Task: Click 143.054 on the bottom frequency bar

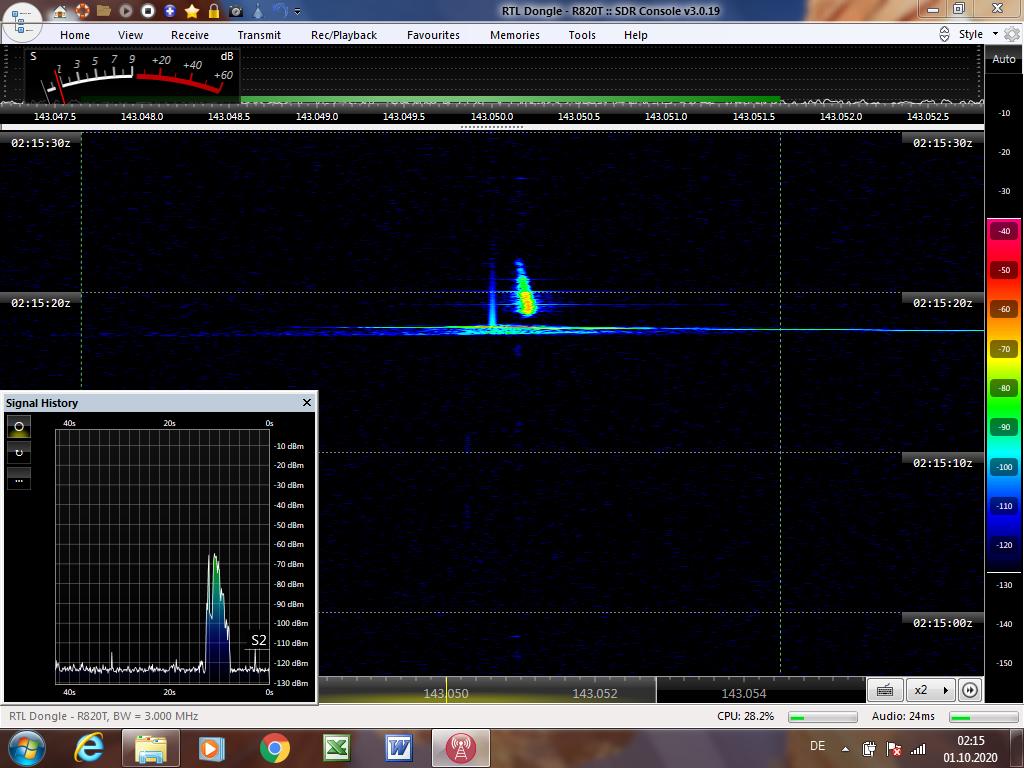Action: coord(744,694)
